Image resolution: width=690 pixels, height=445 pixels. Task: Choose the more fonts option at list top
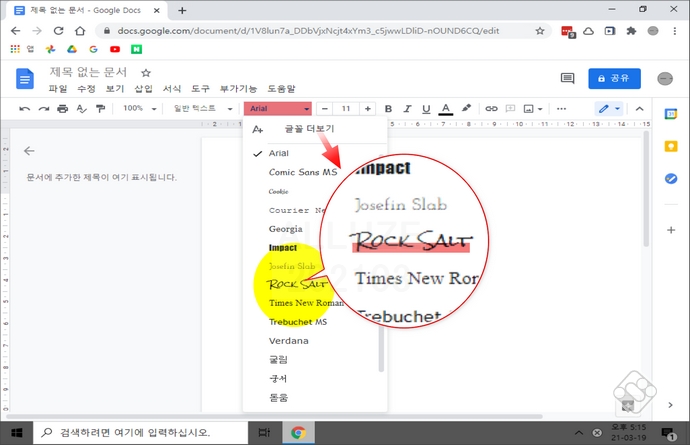coord(315,129)
